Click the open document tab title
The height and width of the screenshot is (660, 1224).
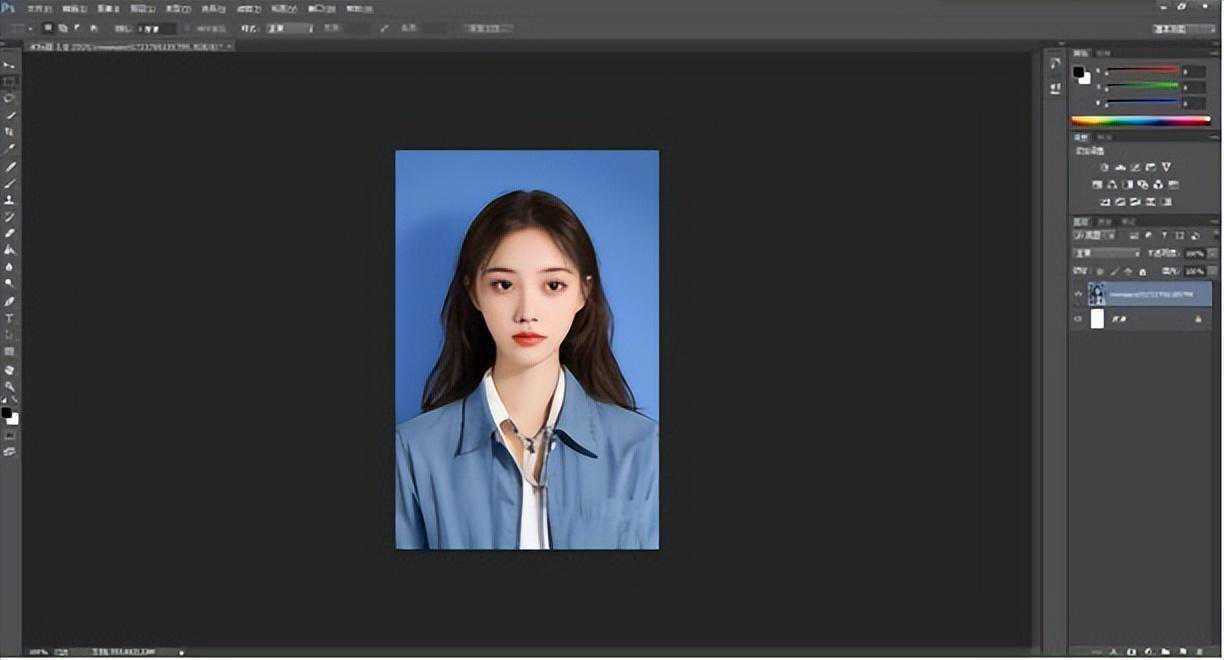pos(125,47)
